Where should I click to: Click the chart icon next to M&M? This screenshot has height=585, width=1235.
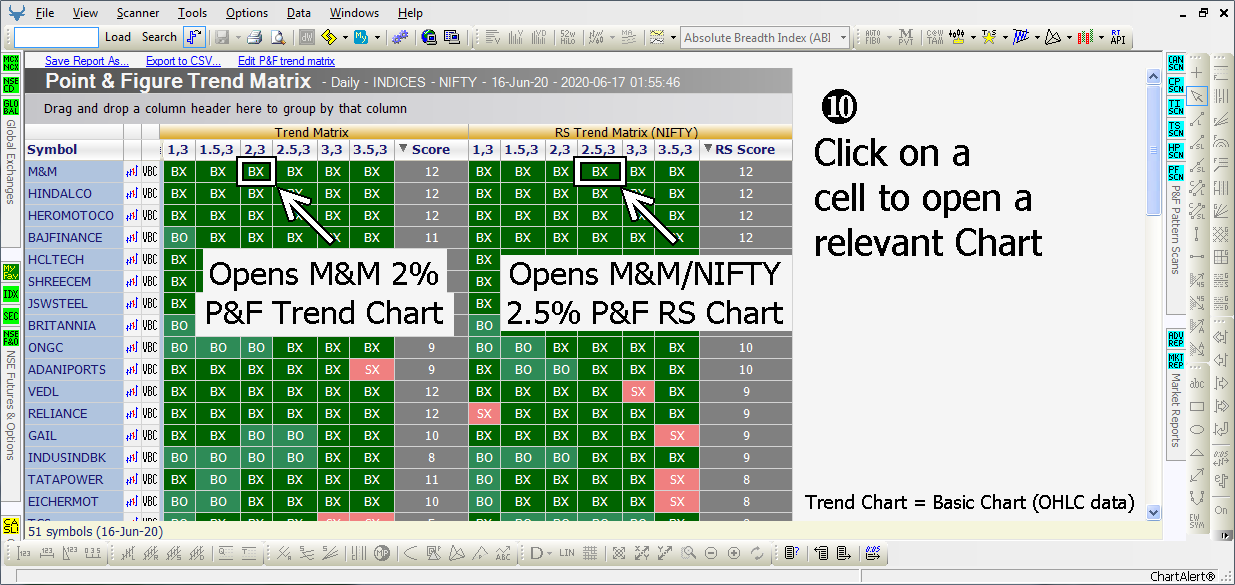[132, 171]
